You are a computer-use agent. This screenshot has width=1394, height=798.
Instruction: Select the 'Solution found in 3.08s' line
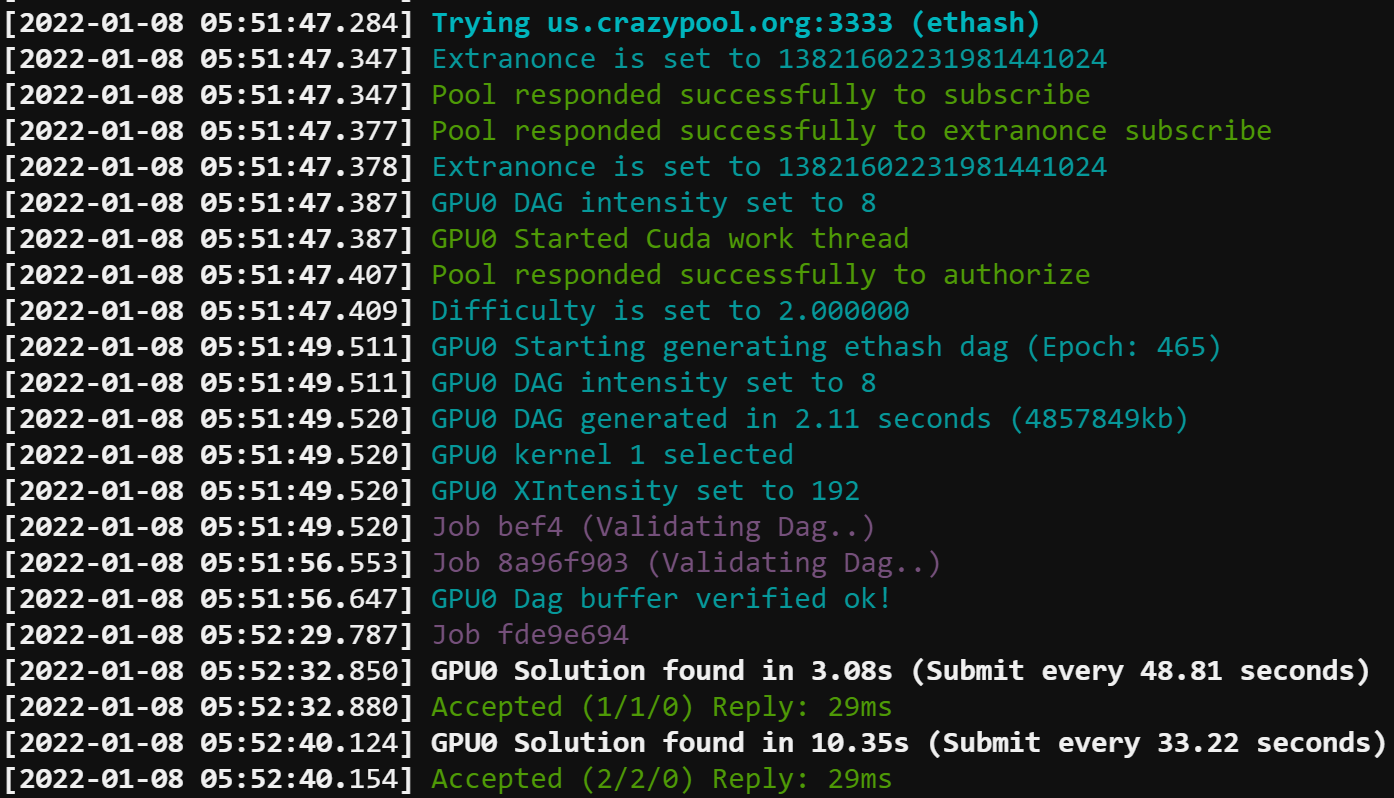900,670
